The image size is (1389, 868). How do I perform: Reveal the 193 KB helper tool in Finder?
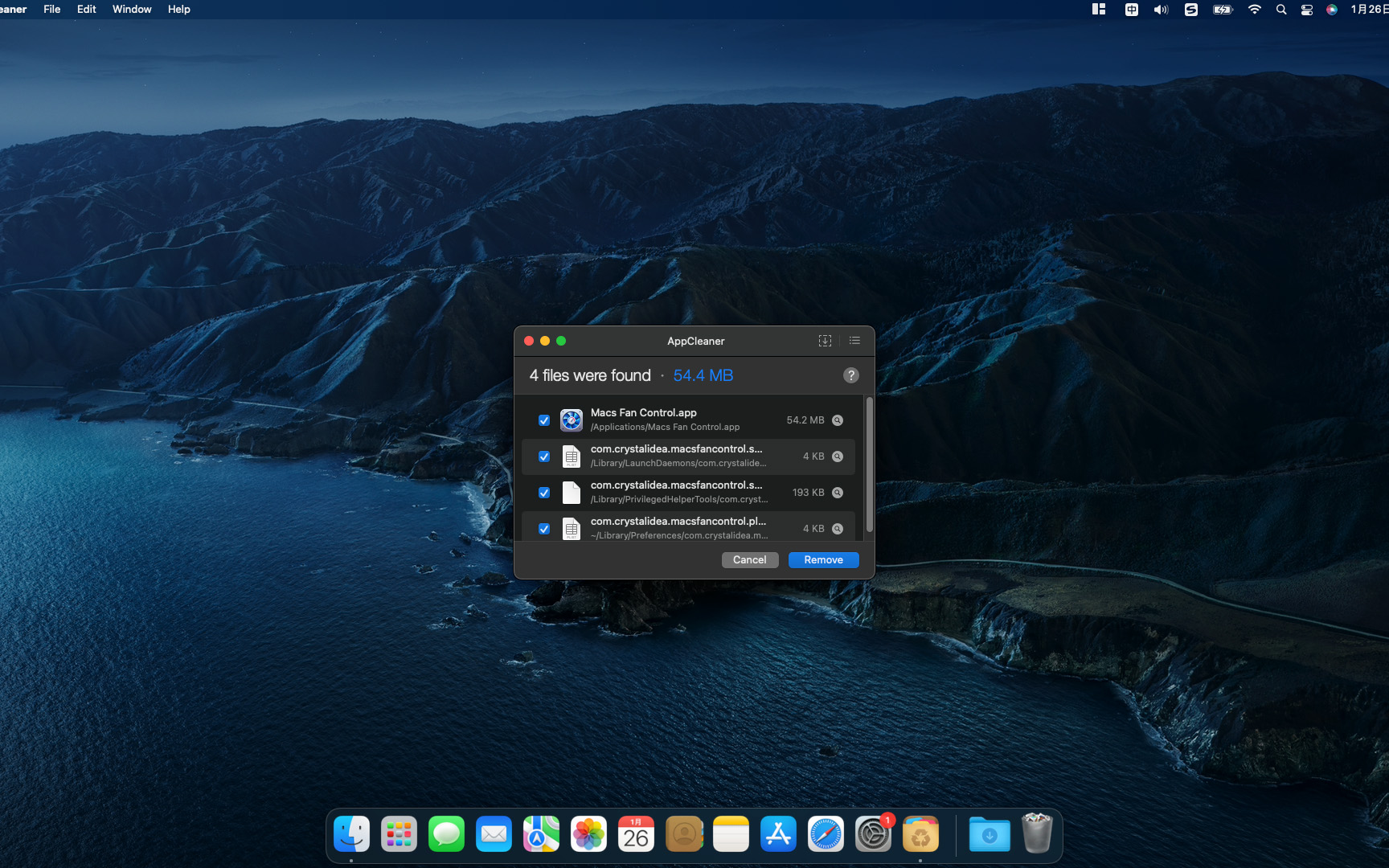[x=838, y=493]
